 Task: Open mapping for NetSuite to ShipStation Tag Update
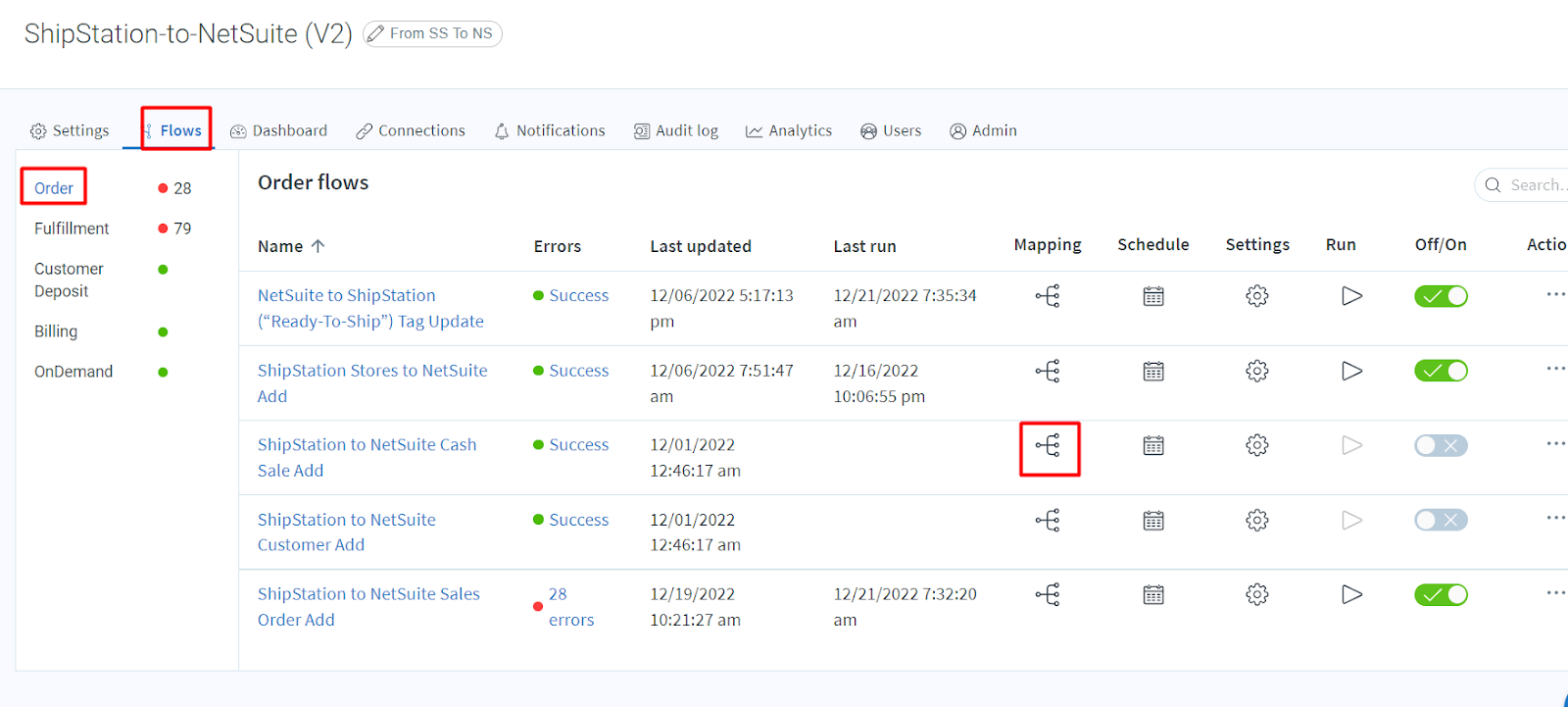pos(1048,295)
